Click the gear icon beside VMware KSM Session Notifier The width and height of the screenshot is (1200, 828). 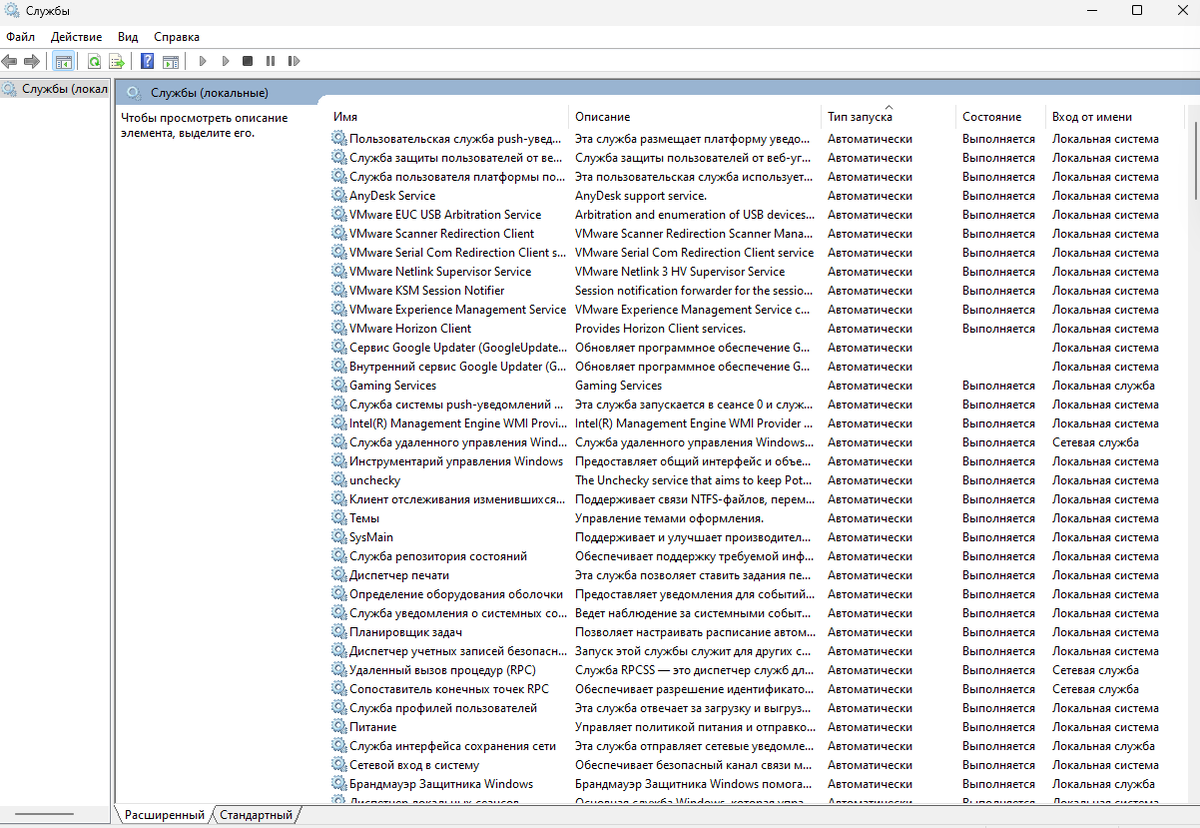click(339, 291)
